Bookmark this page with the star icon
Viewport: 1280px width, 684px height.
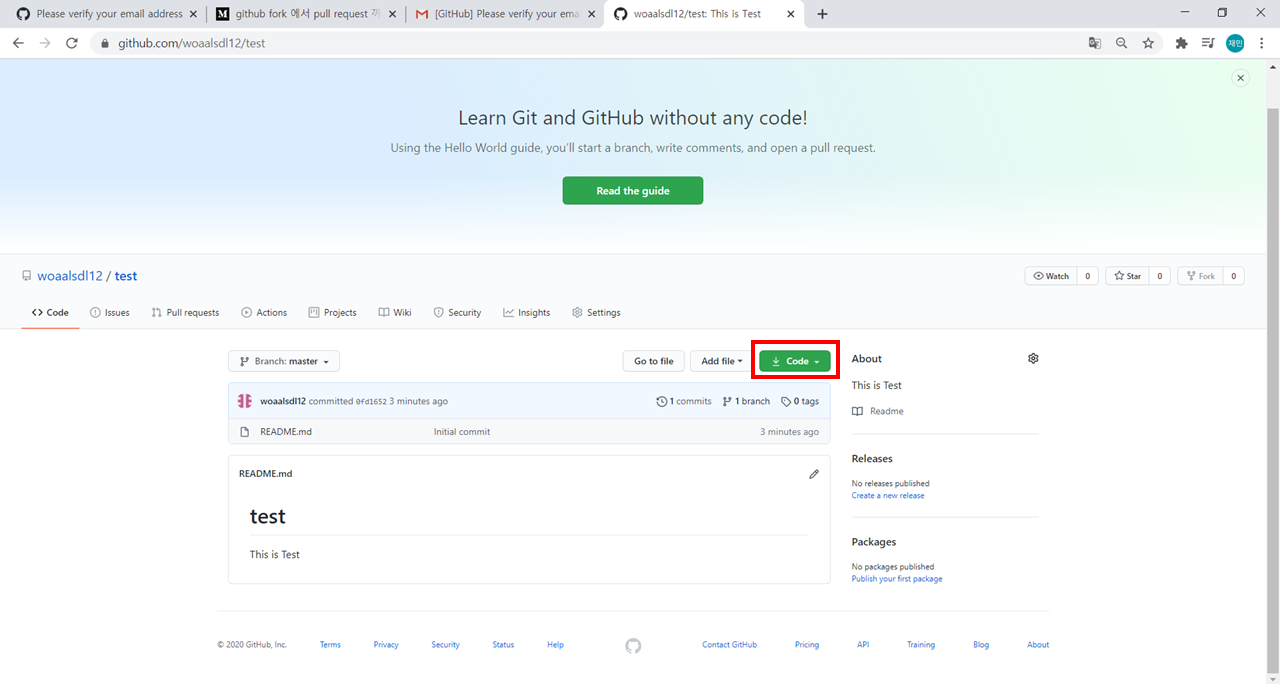(x=1149, y=43)
